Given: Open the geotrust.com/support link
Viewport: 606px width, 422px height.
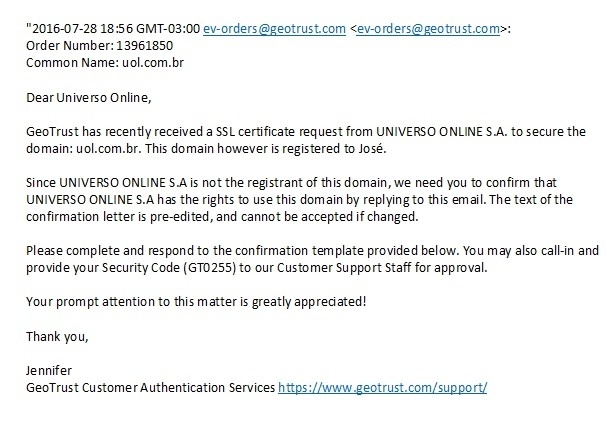Looking at the screenshot, I should [383, 387].
